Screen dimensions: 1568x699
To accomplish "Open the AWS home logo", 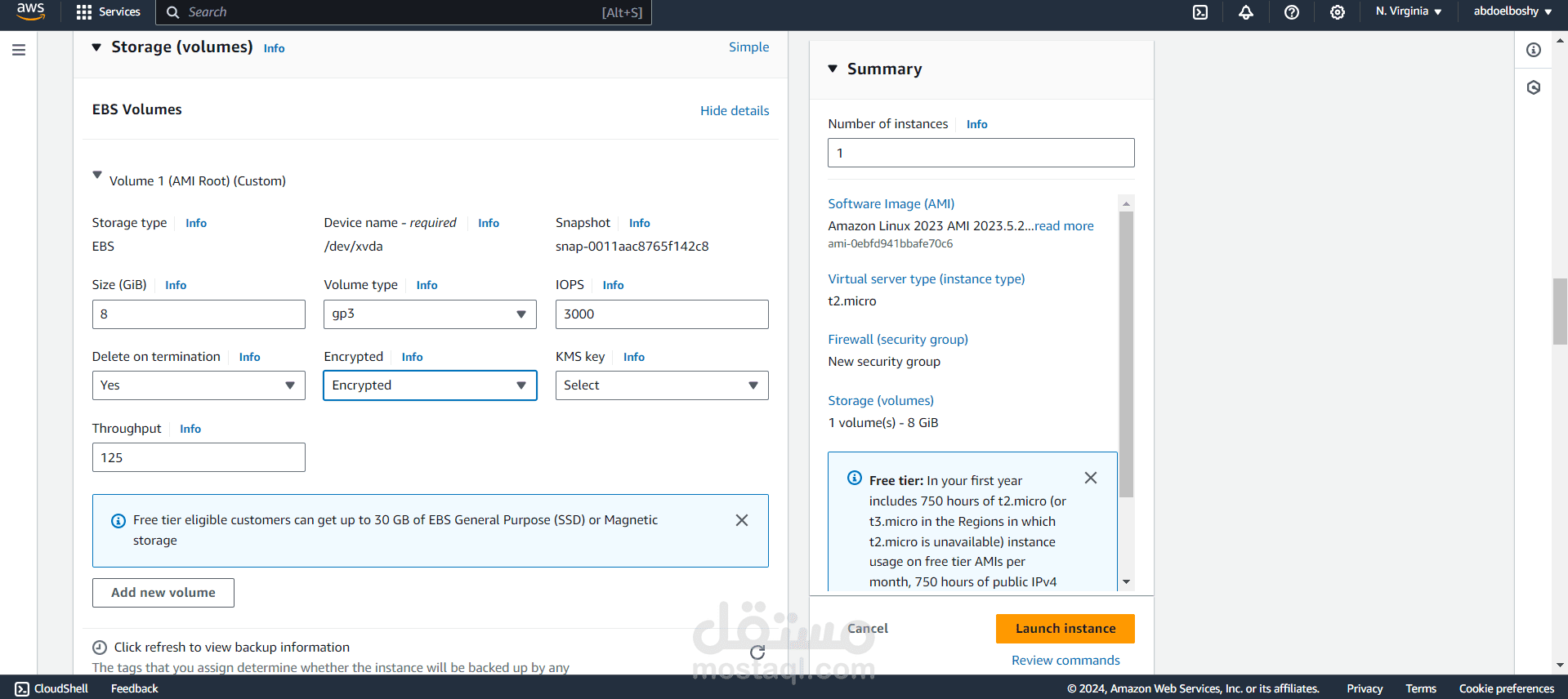I will 30,11.
